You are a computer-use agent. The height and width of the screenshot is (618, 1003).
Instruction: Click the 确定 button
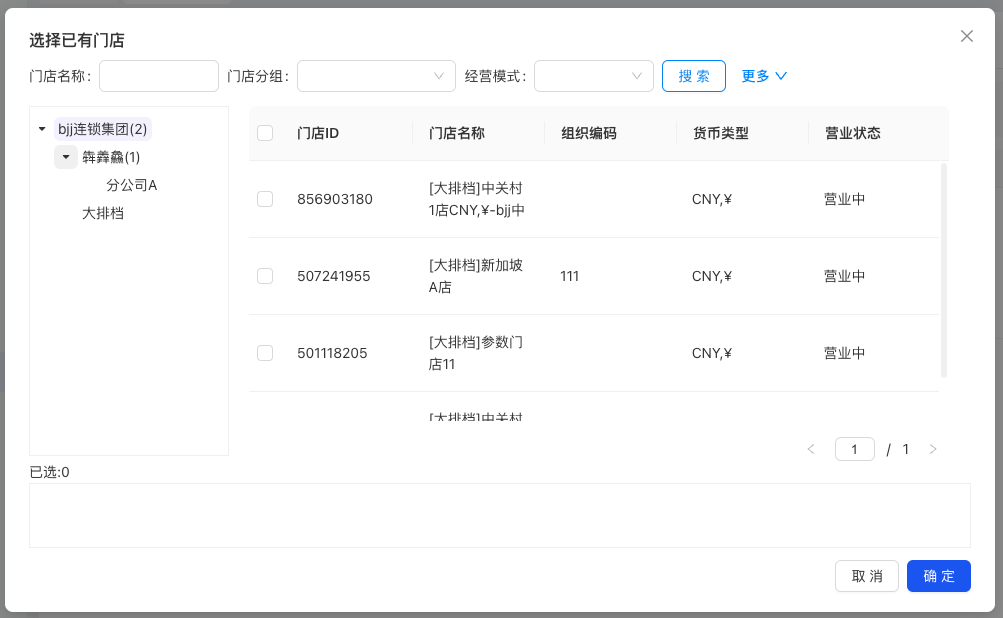coord(938,576)
